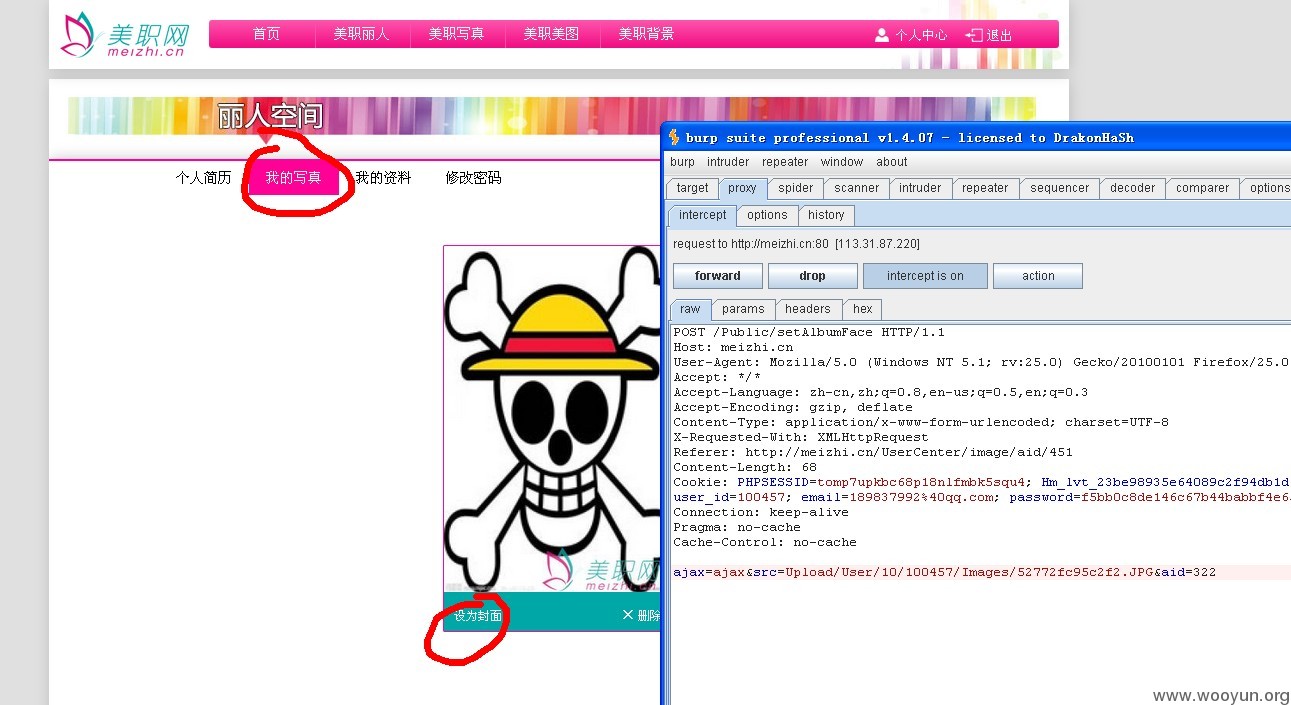Select the hex request view tab
The height and width of the screenshot is (705, 1291).
[863, 309]
